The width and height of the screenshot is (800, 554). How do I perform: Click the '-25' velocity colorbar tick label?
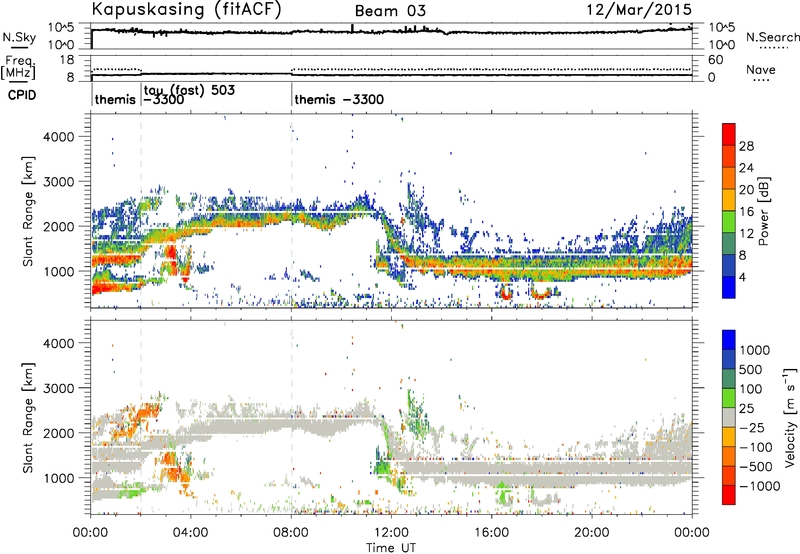pyautogui.click(x=751, y=427)
